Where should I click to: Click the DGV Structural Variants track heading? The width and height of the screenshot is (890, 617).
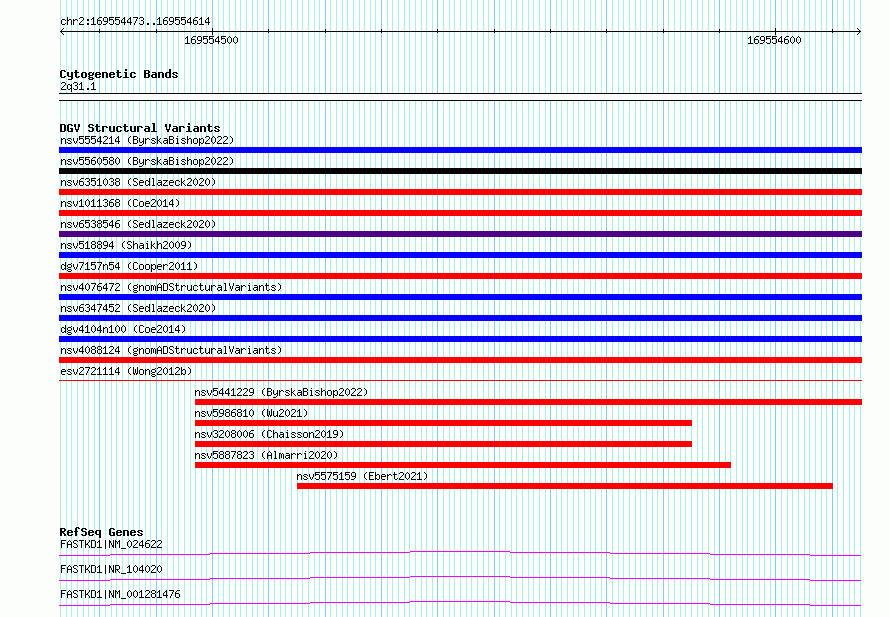pyautogui.click(x=140, y=128)
